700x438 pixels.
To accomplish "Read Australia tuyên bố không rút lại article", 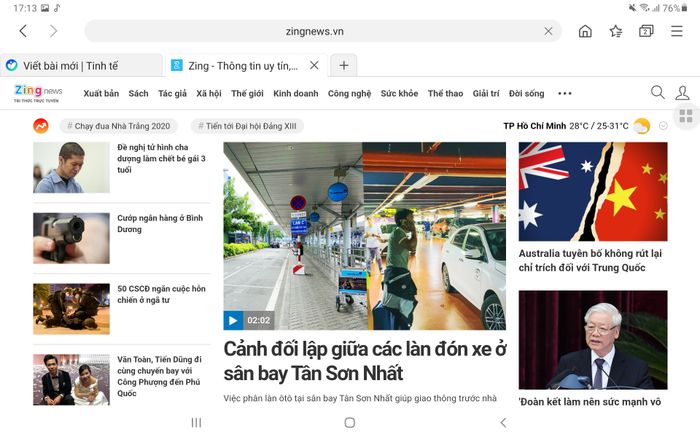I will 590,260.
